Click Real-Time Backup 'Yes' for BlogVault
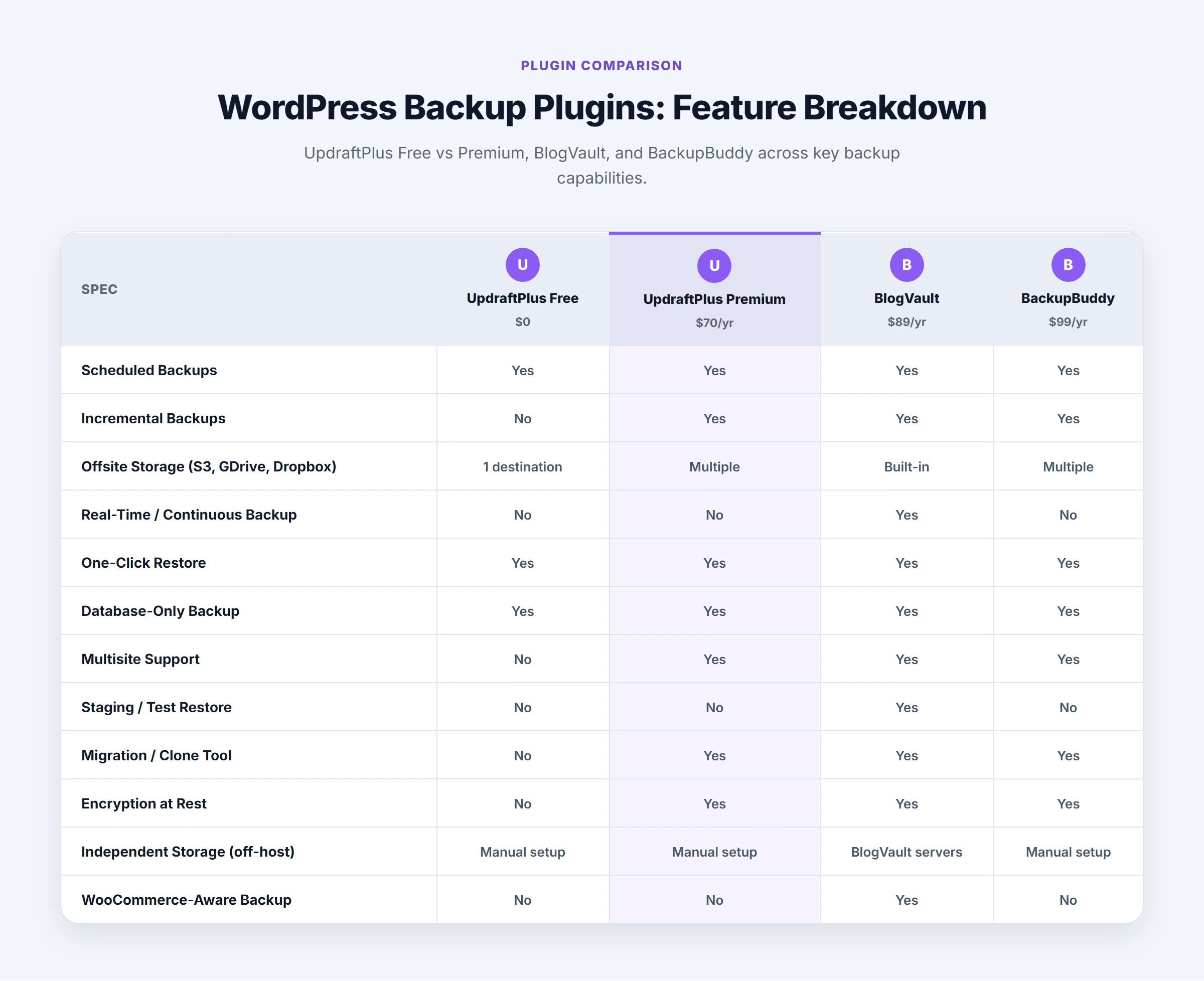The image size is (1204, 981). pyautogui.click(x=907, y=515)
